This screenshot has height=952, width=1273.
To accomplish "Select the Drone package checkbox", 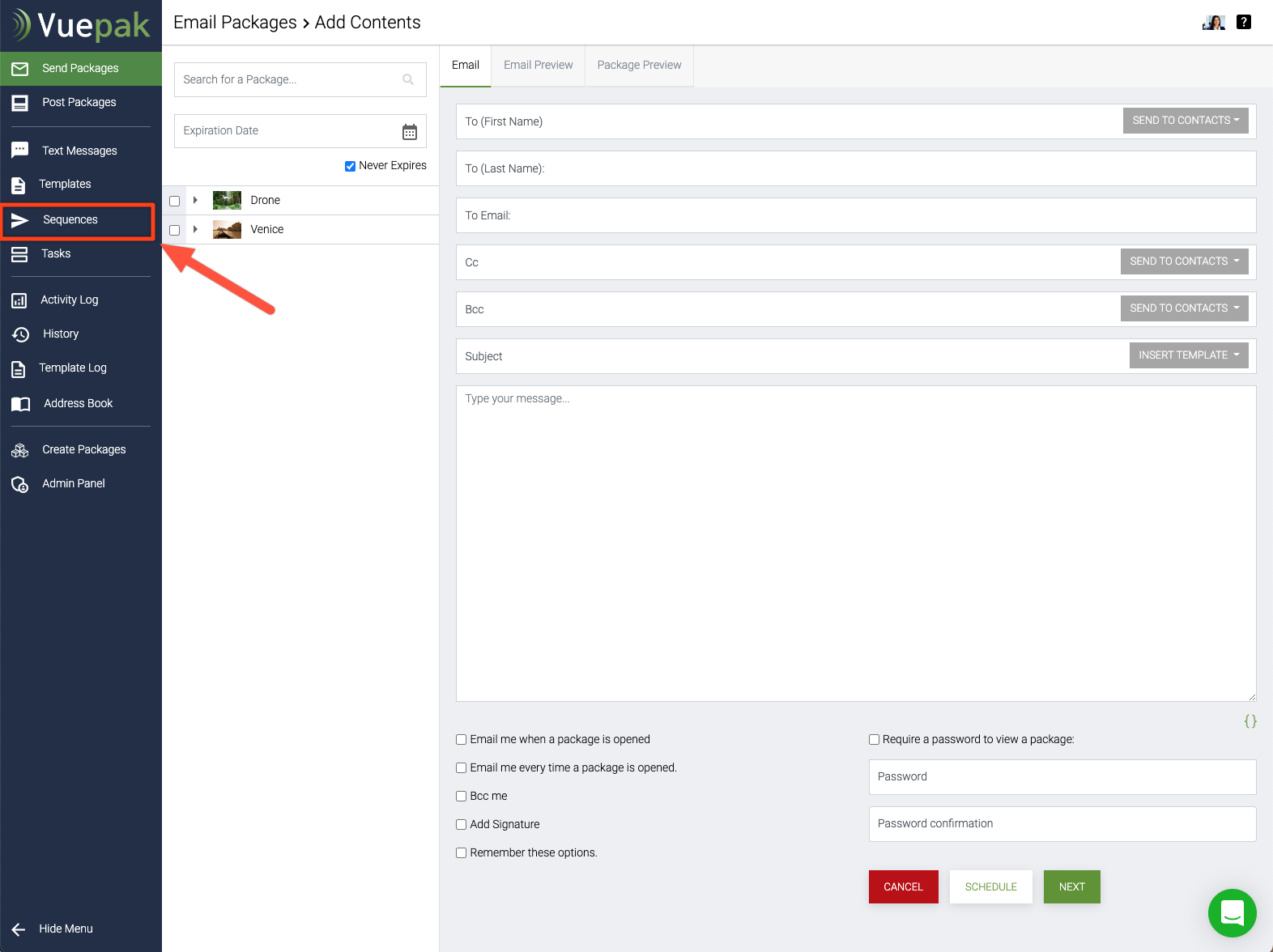I will (x=175, y=201).
